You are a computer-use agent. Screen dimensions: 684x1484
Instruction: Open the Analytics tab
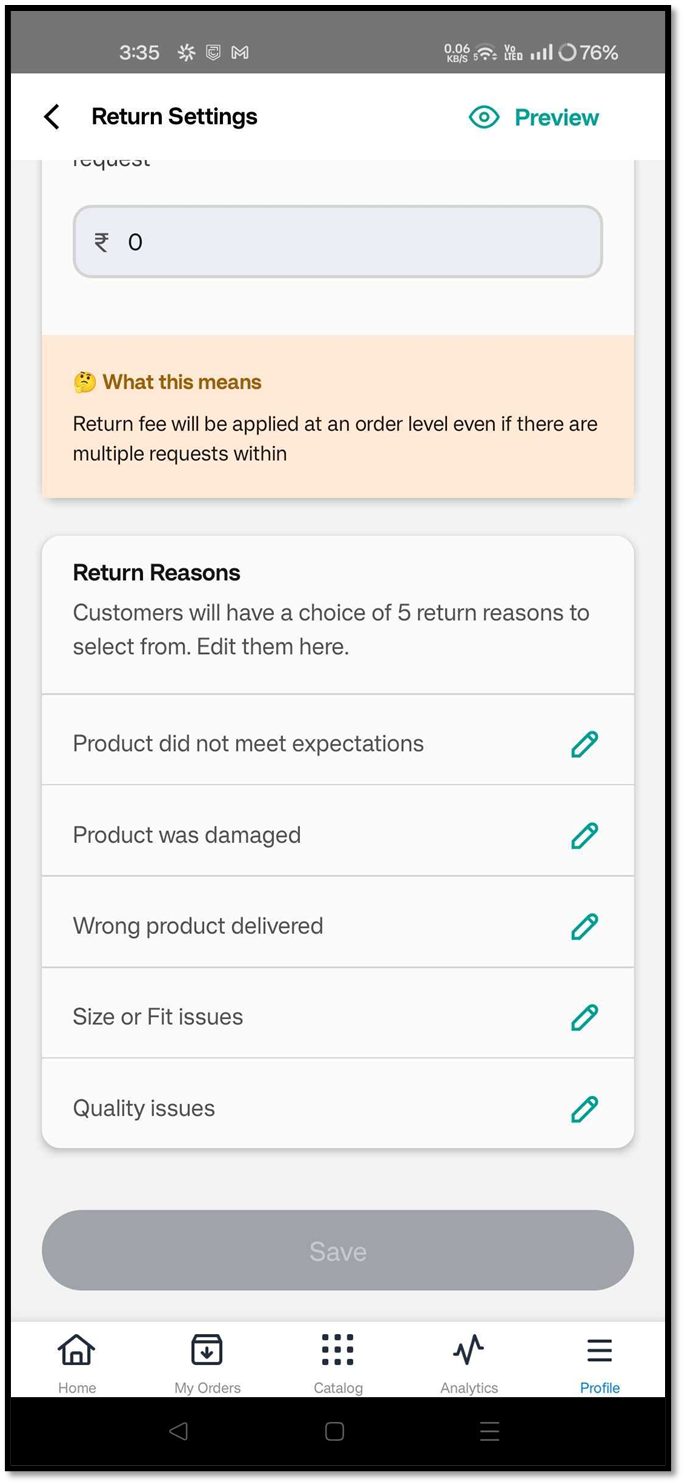point(469,1362)
